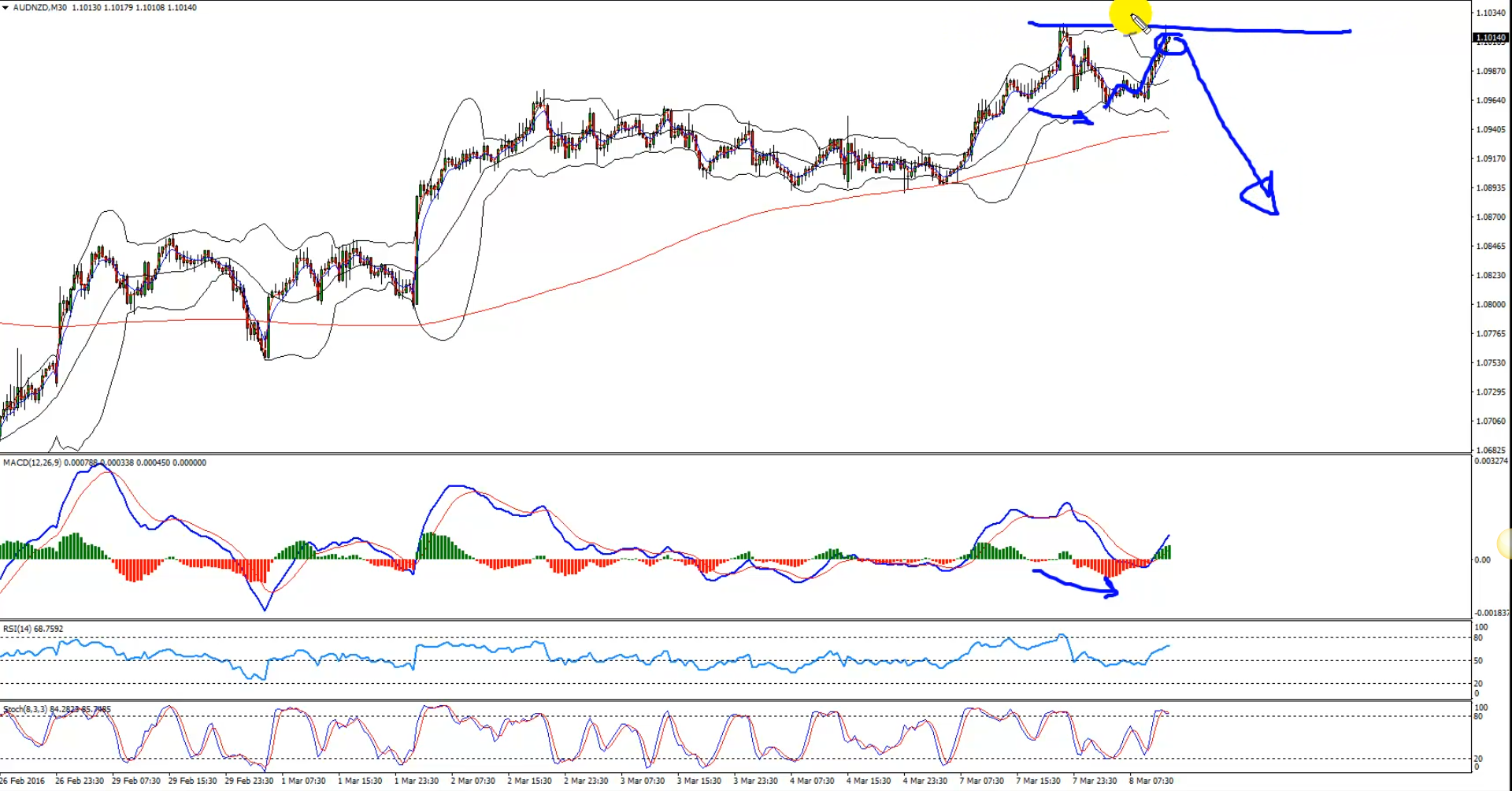Click the AUDNZD,M30 chart title label
The image size is (1512, 791).
(39, 7)
